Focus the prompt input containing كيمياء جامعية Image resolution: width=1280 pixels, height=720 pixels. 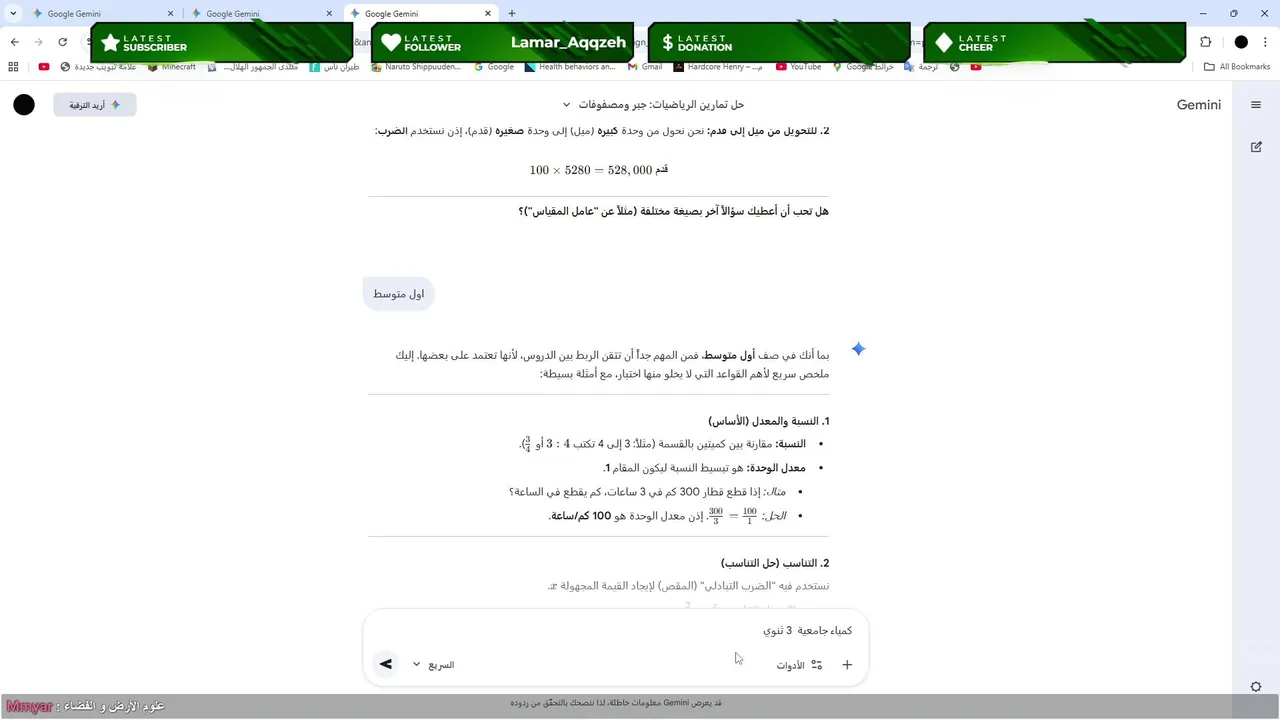tap(615, 631)
